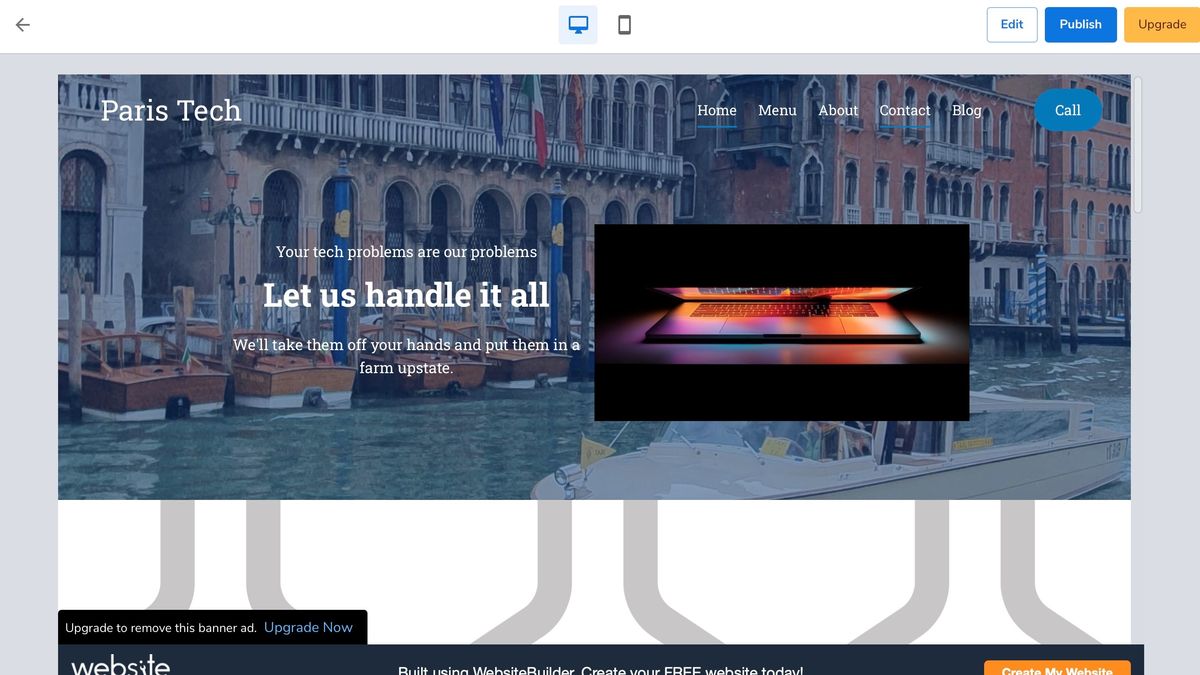Image resolution: width=1200 pixels, height=675 pixels.
Task: Open the About page link
Action: [837, 110]
